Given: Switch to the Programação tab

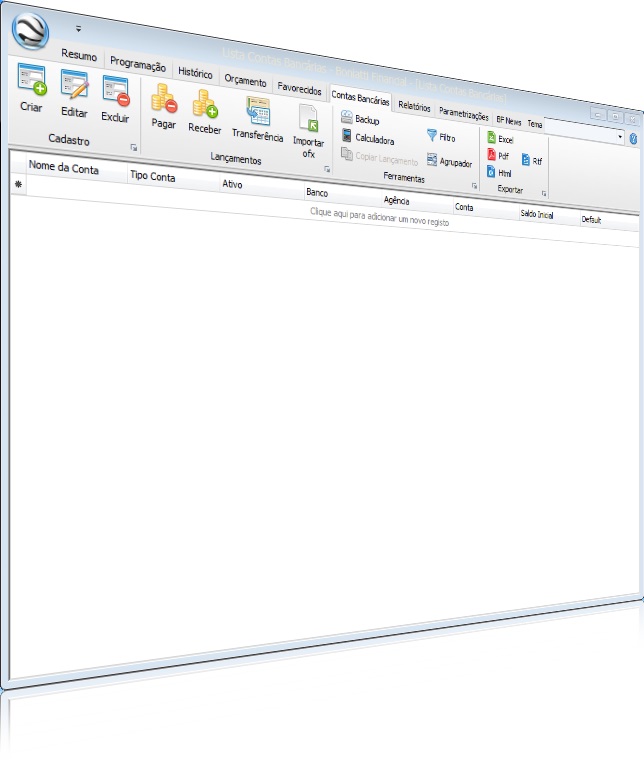Looking at the screenshot, I should 138,64.
